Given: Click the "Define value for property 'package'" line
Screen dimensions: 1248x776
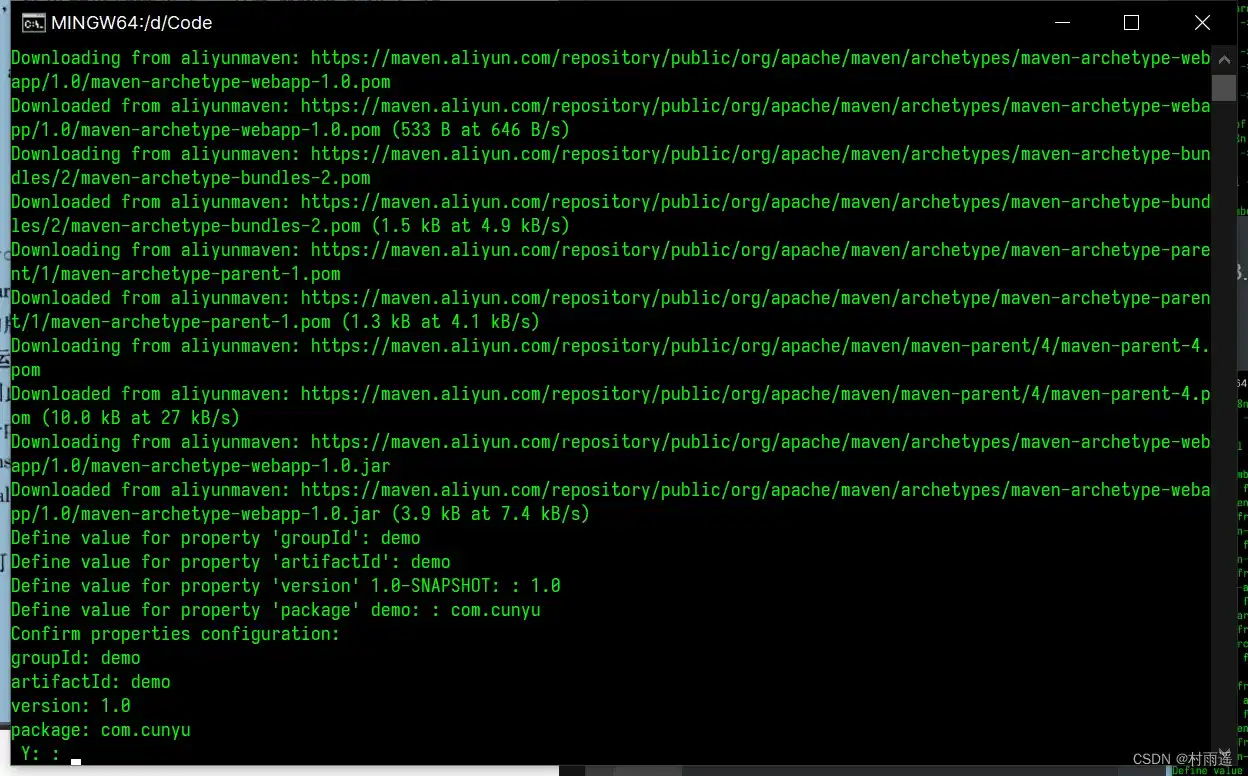Looking at the screenshot, I should click(275, 610).
